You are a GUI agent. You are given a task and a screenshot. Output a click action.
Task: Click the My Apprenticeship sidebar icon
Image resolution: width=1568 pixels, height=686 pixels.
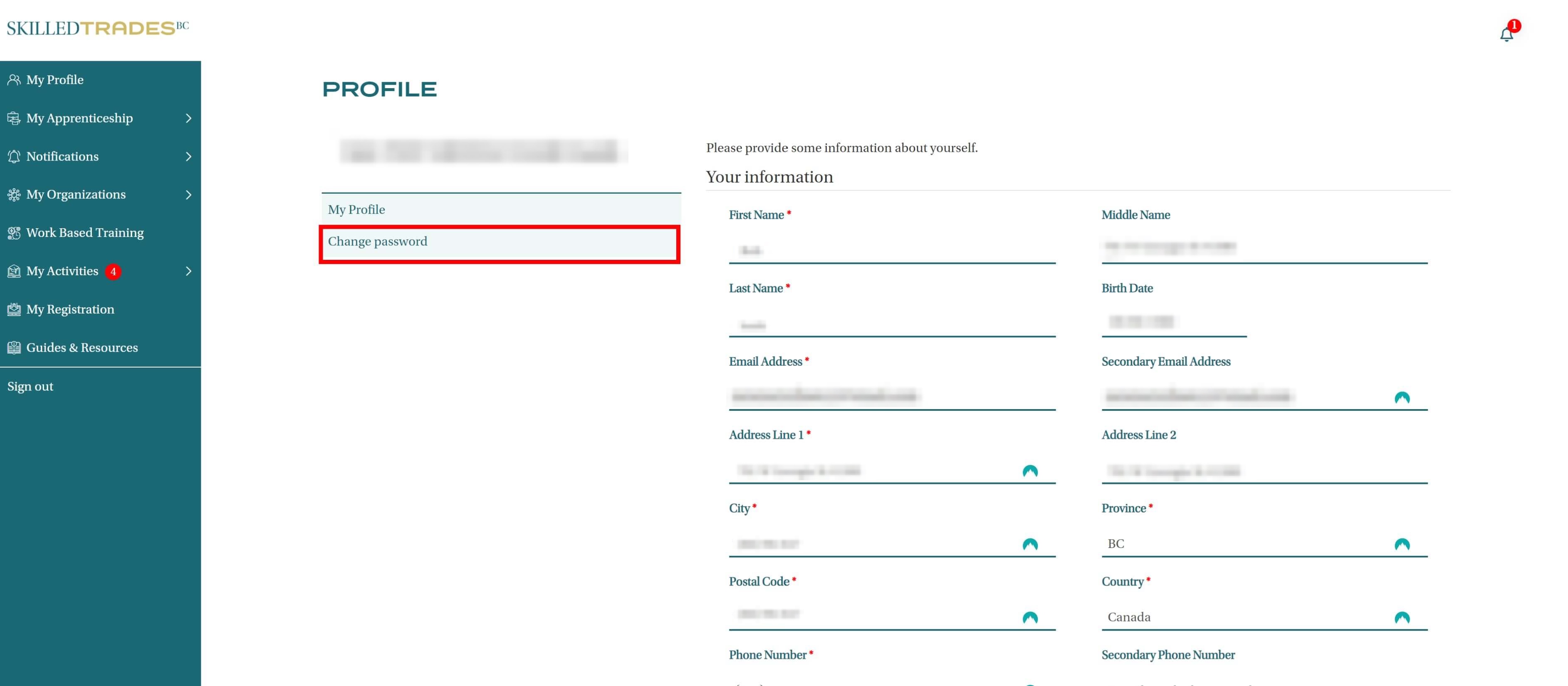point(13,118)
